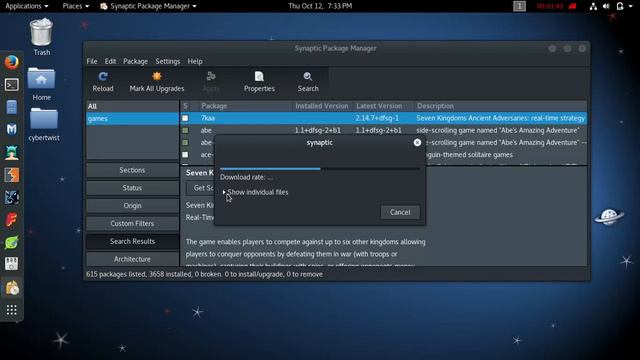This screenshot has width=640, height=360.
Task: Click the red recording indicator in top bar
Action: pyautogui.click(x=573, y=6)
